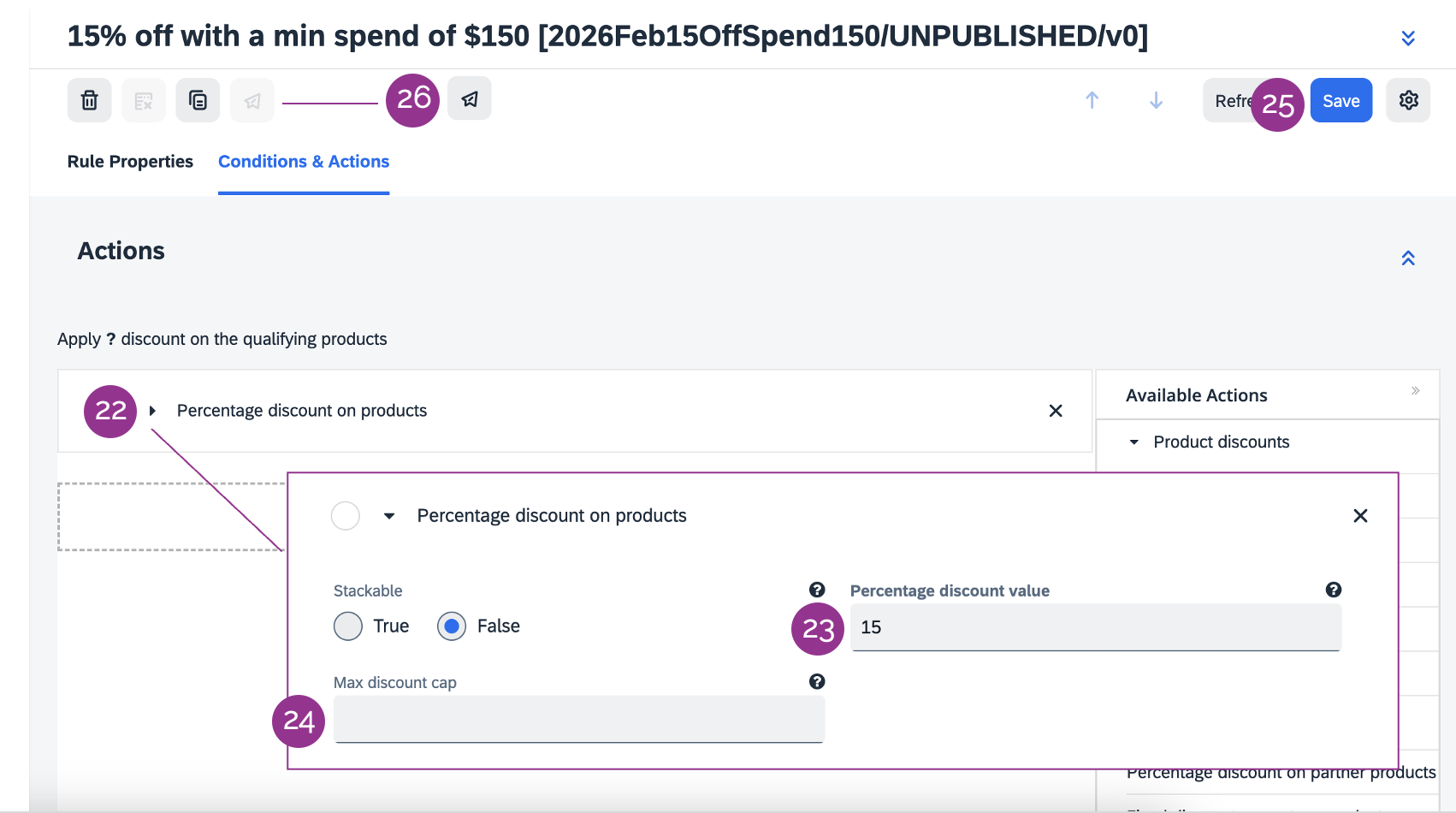Set Stackable to False

coord(452,626)
